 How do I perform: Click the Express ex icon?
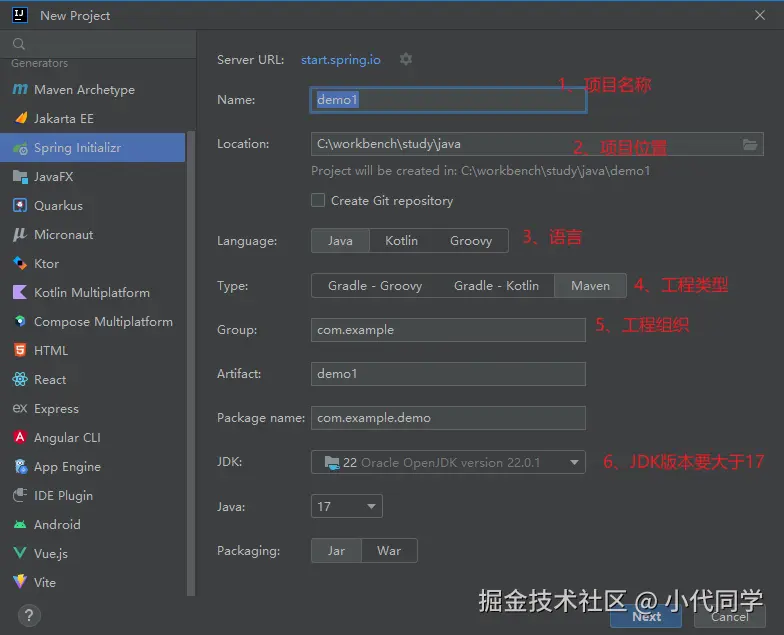click(20, 408)
